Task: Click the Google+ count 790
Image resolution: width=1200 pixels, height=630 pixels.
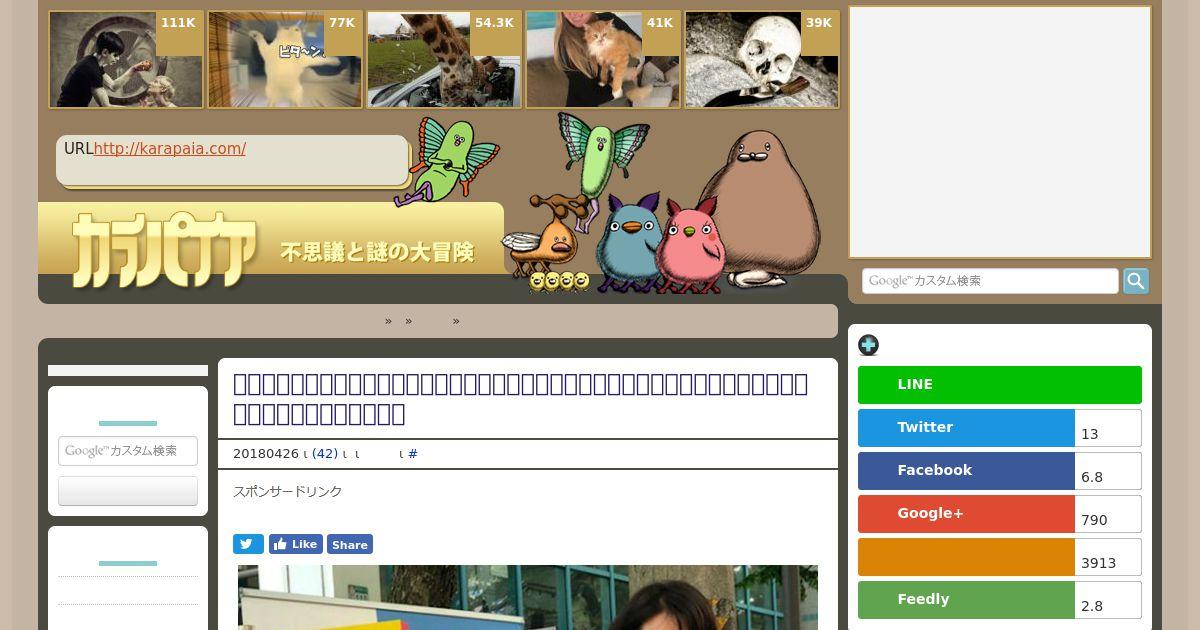Action: click(x=1108, y=514)
